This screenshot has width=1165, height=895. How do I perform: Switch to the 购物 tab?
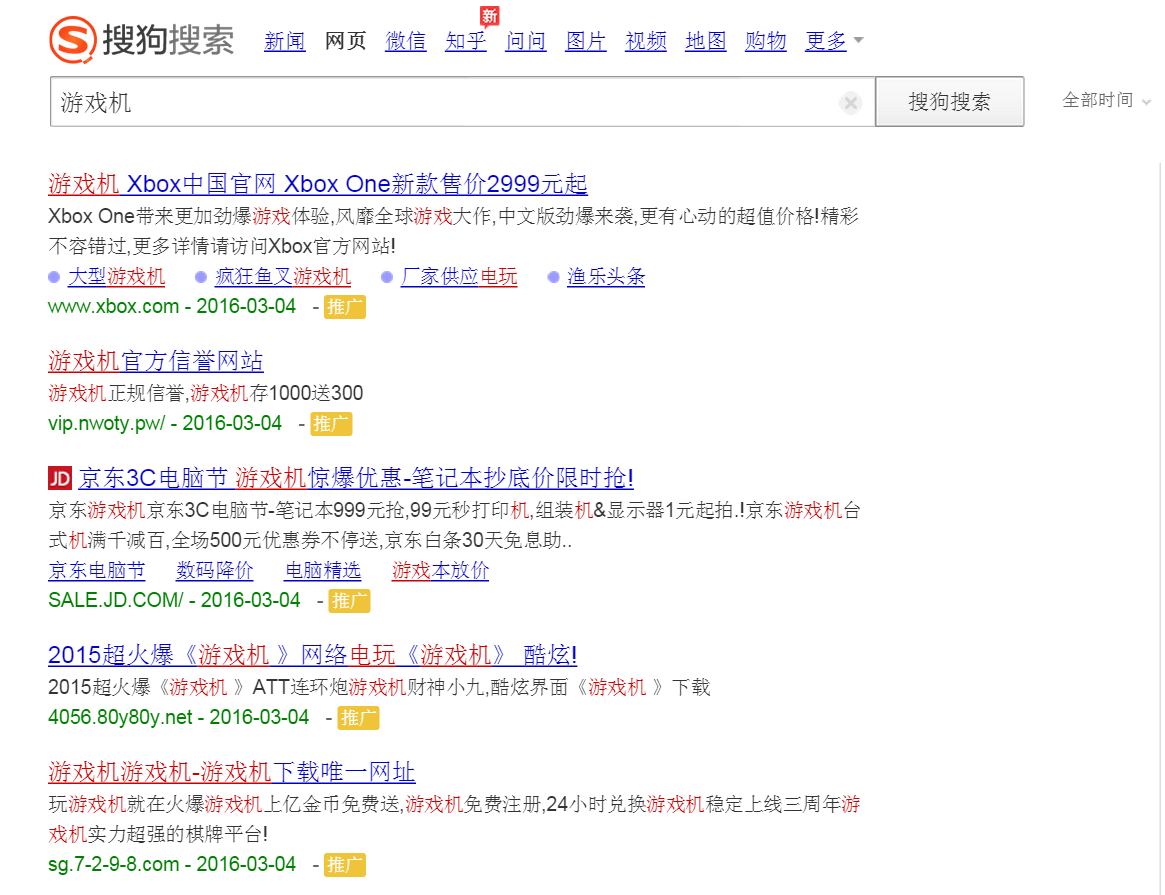point(766,41)
